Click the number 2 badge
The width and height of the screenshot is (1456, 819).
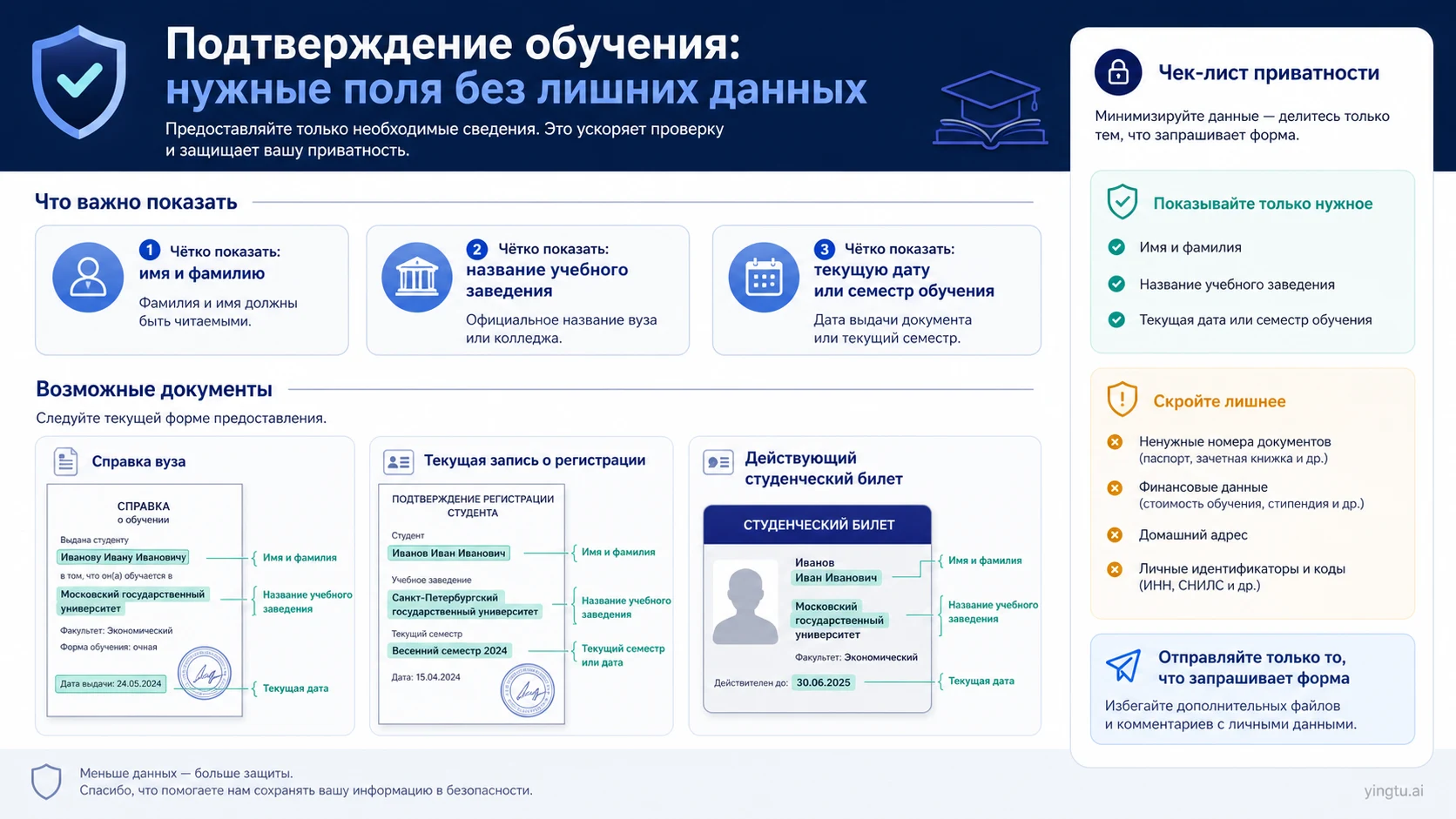(x=476, y=250)
